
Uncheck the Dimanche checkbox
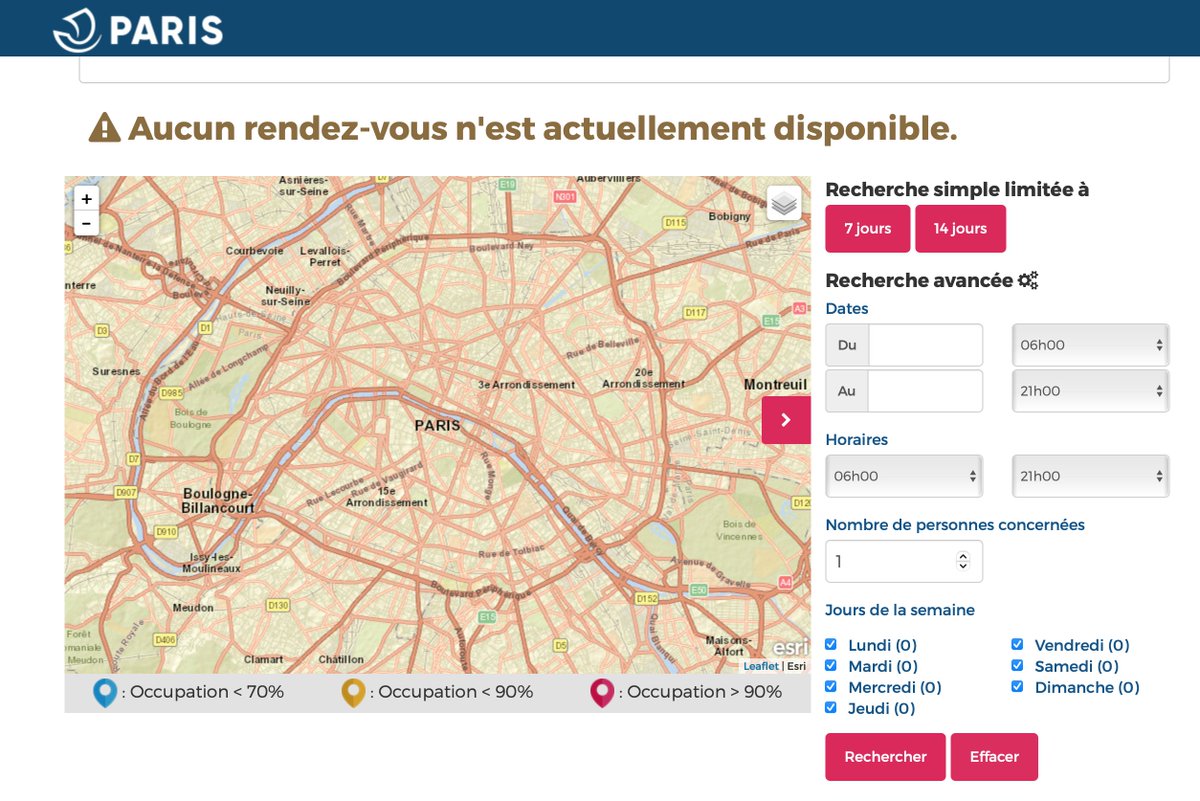pos(1017,686)
